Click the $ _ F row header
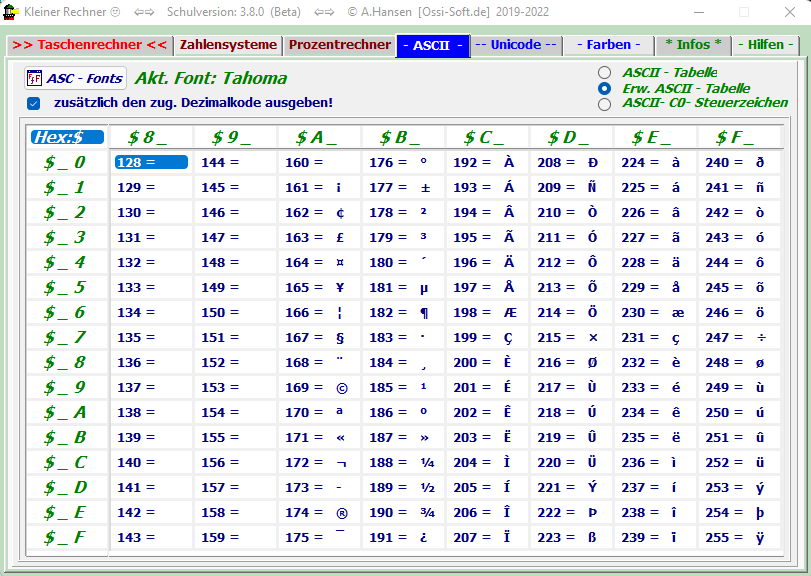This screenshot has height=576, width=811. click(65, 538)
